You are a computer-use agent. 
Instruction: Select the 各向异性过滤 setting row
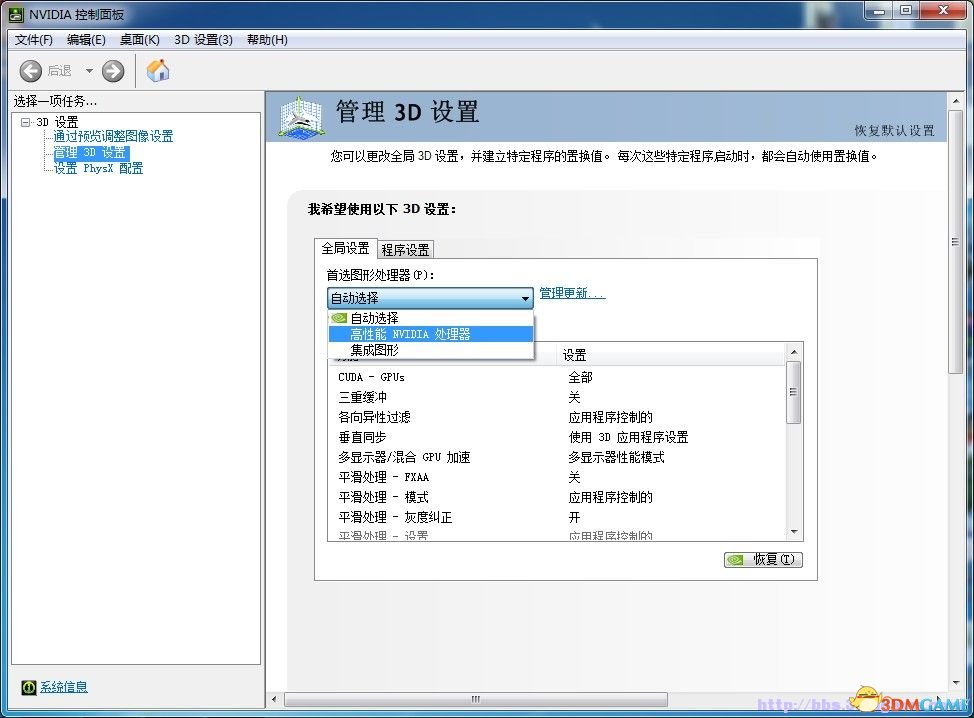click(557, 417)
